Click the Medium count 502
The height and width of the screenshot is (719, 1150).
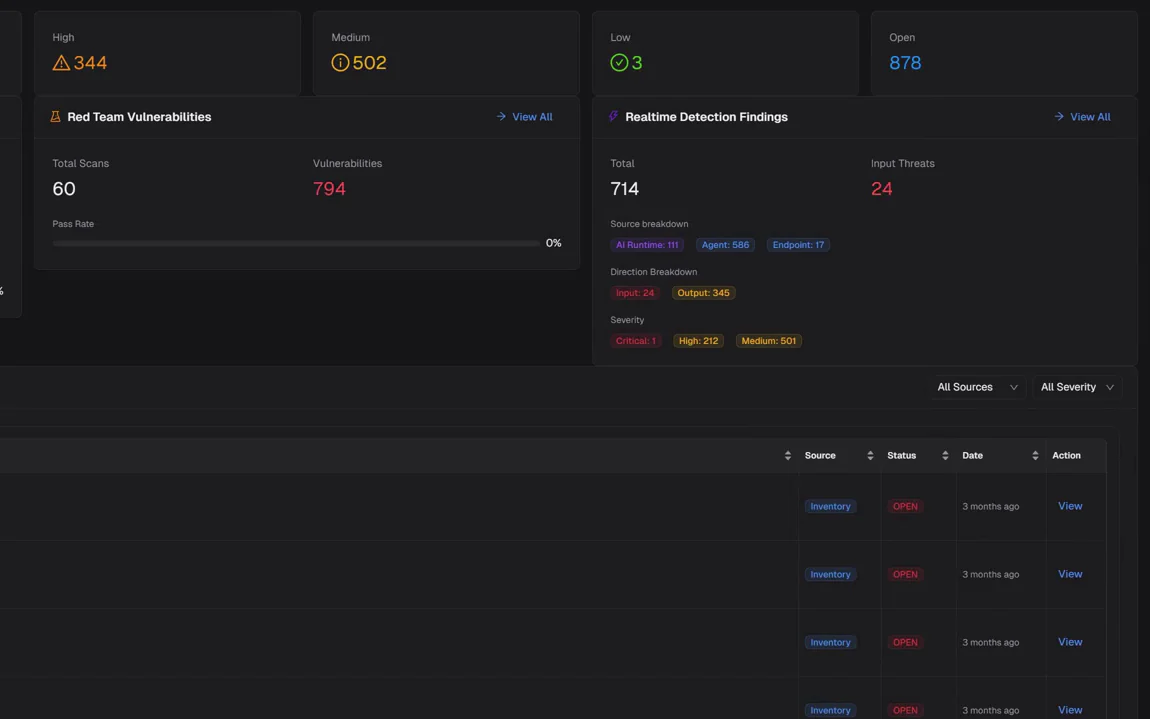369,63
